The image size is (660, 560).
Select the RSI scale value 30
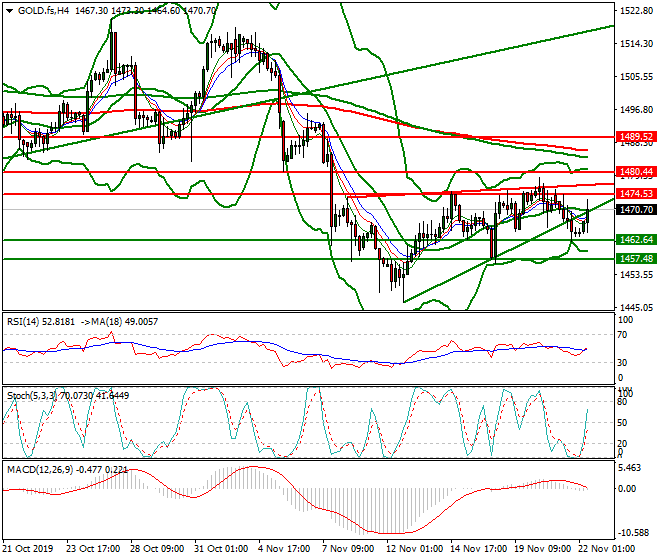[623, 362]
